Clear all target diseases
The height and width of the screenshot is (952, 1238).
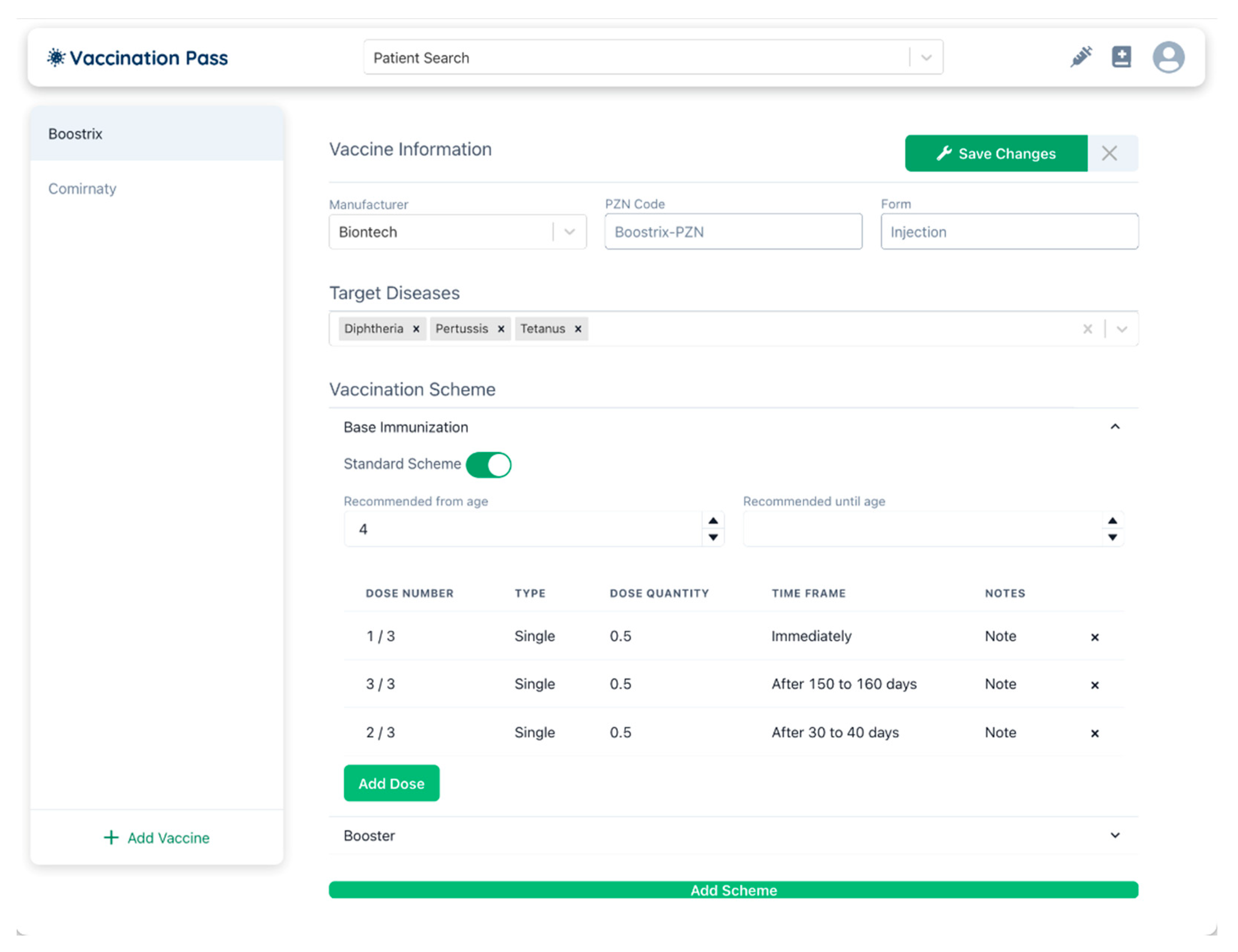pyautogui.click(x=1087, y=329)
